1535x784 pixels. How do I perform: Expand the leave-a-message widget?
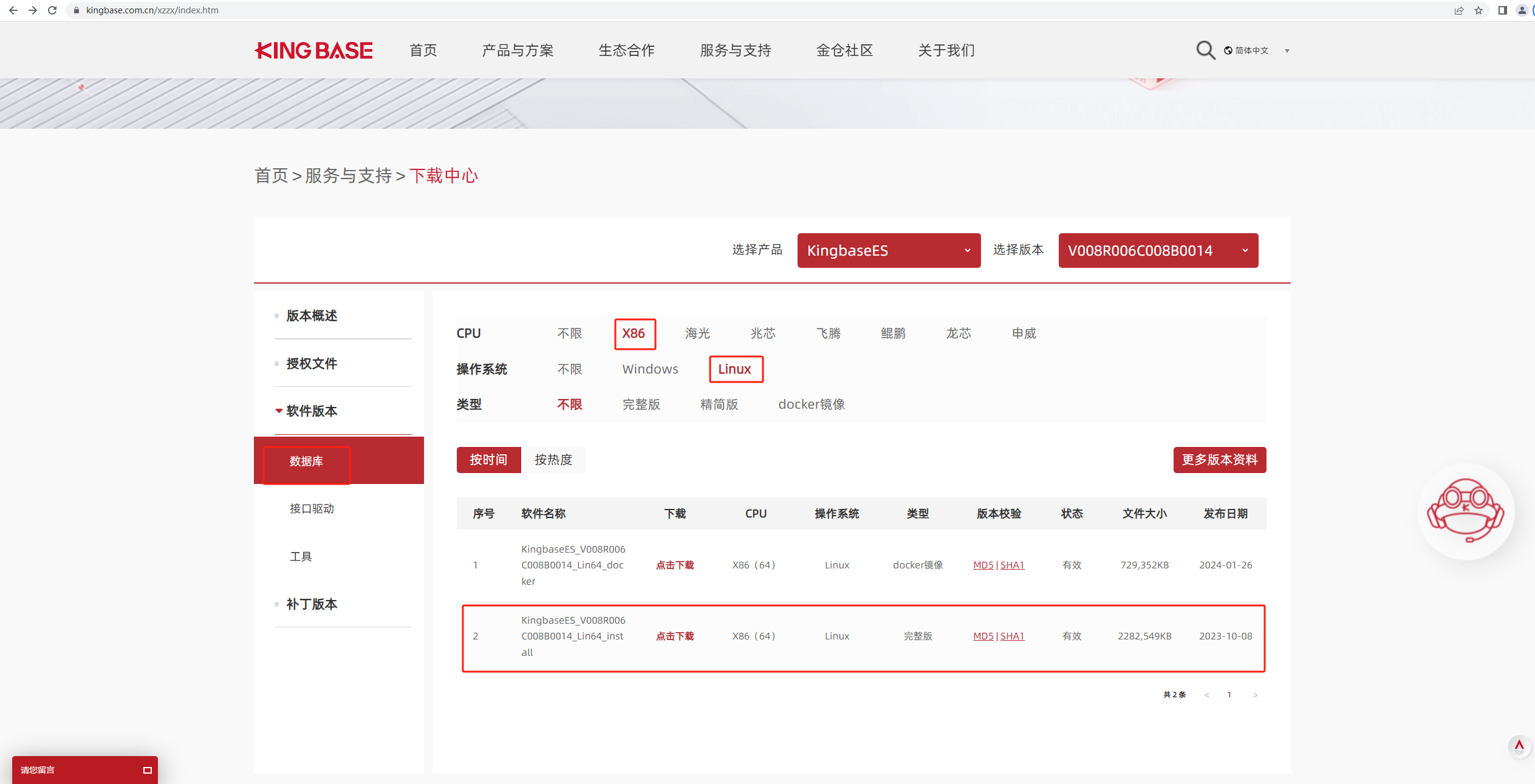[147, 770]
